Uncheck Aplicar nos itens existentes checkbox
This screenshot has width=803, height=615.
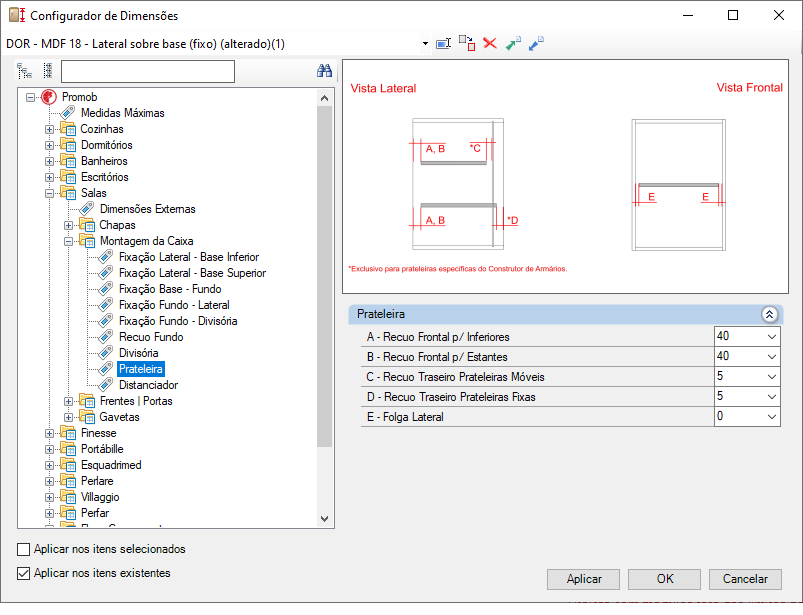point(24,573)
